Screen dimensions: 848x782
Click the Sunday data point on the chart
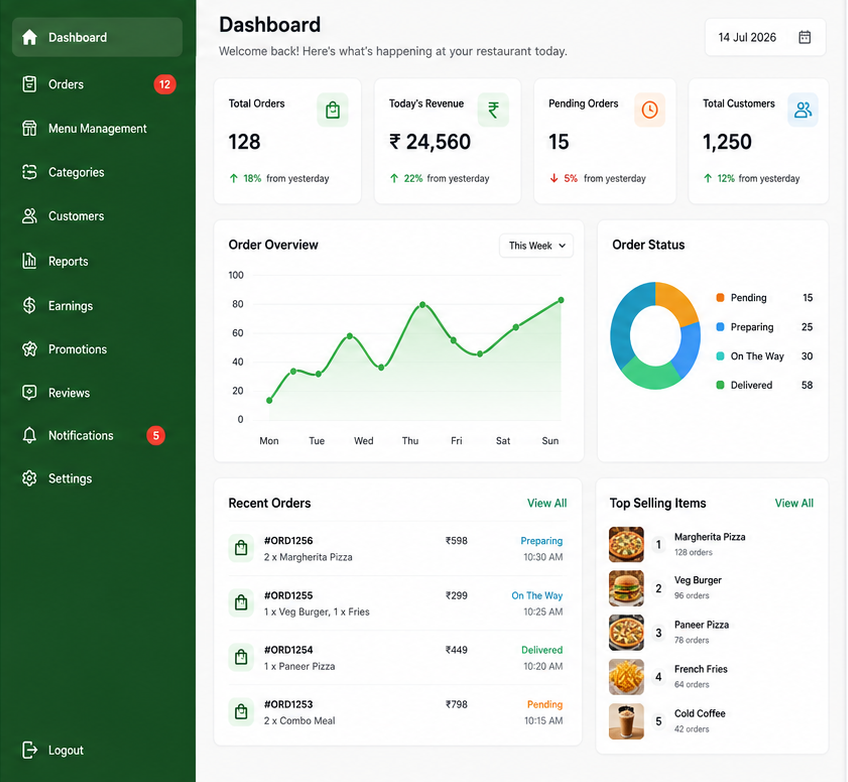point(561,300)
